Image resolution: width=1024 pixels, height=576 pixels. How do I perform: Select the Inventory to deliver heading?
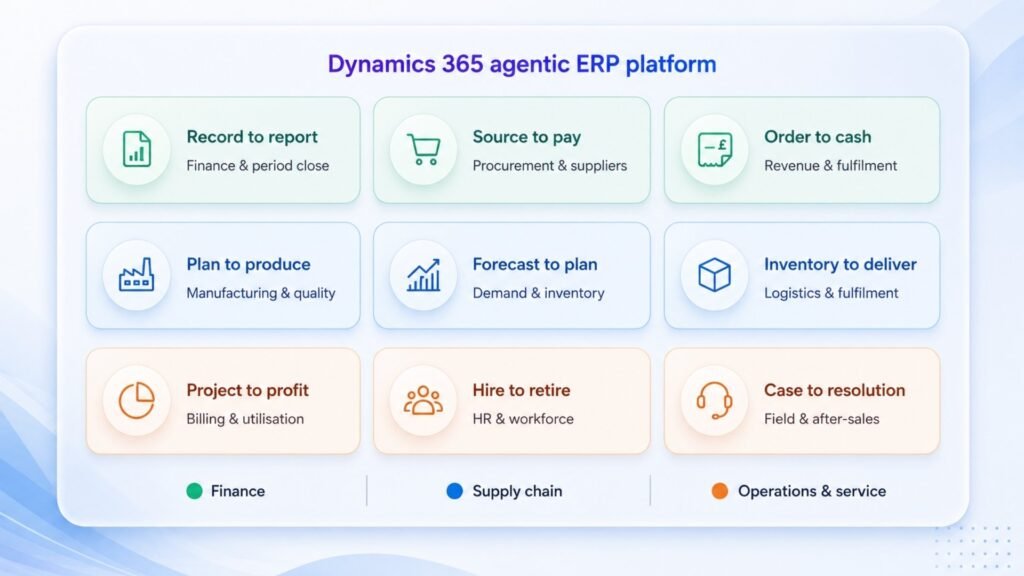click(x=840, y=264)
